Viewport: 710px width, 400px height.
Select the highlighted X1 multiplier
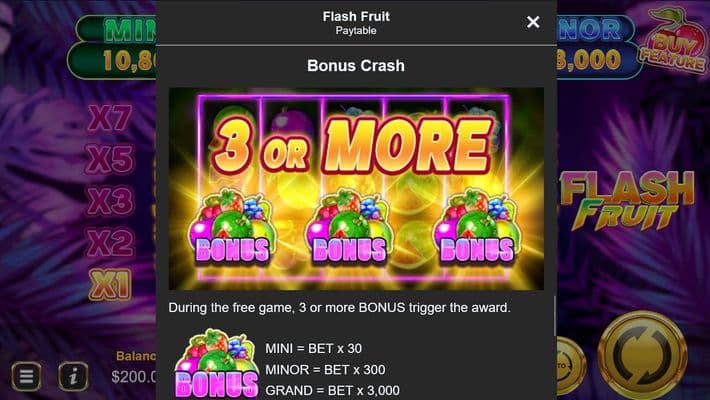coord(110,284)
